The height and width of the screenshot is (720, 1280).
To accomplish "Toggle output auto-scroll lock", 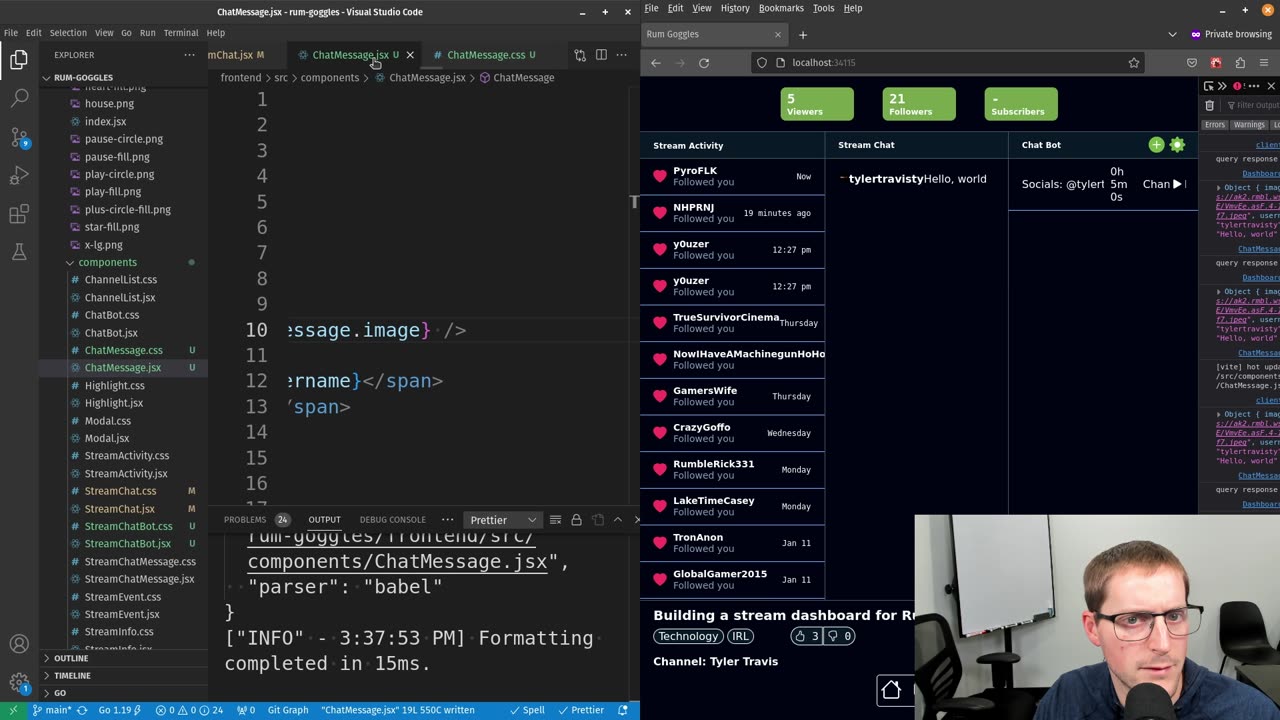I will 576,520.
